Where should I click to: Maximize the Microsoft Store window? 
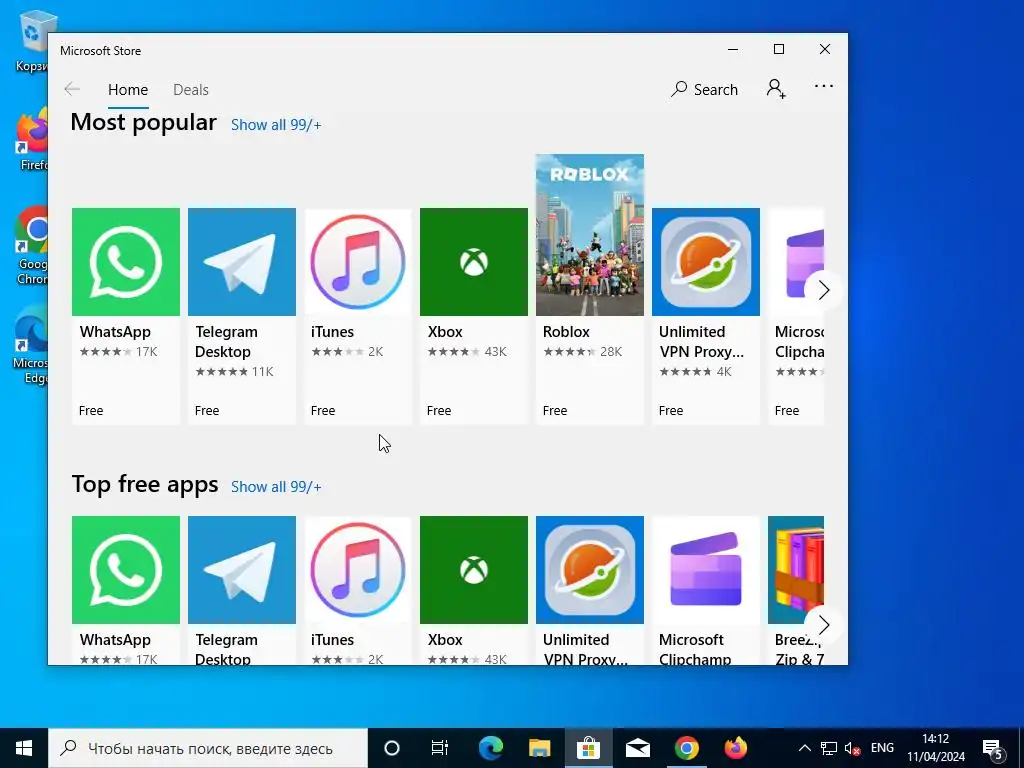(778, 49)
